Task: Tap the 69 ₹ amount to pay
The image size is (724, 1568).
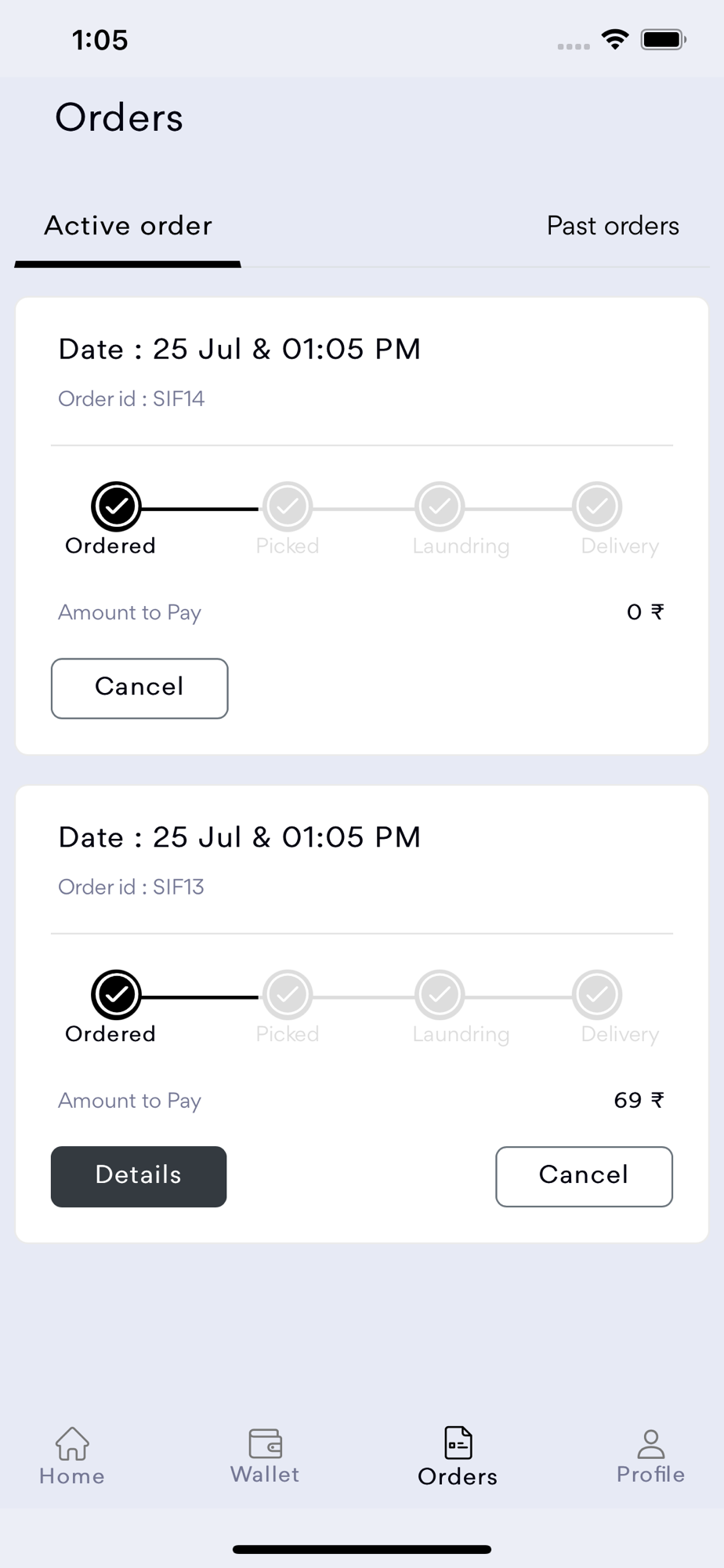Action: pyautogui.click(x=639, y=1100)
